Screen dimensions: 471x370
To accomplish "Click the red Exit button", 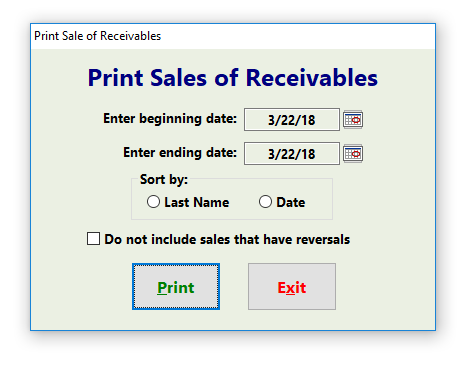I will [292, 287].
